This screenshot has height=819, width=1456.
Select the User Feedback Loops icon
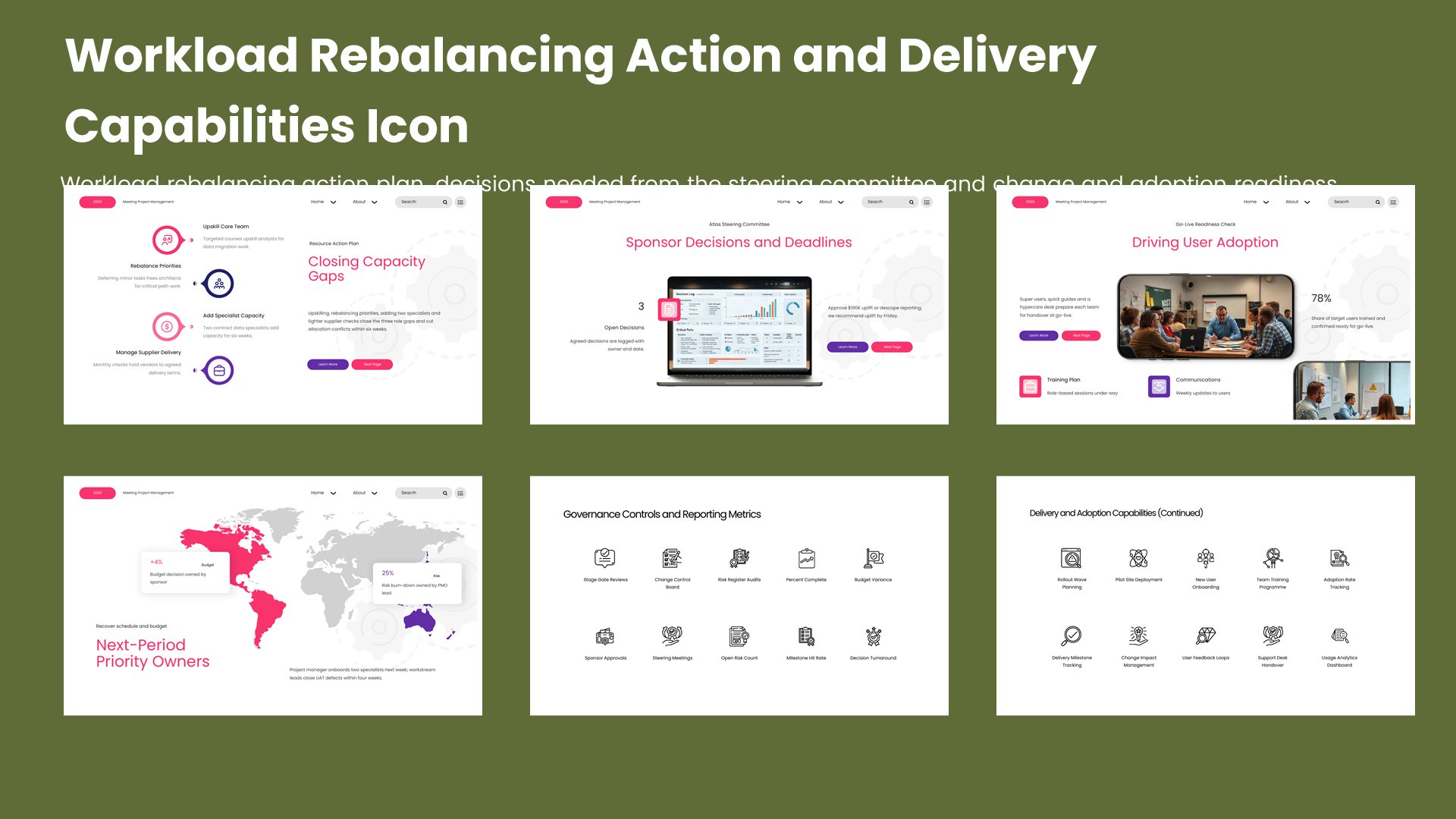point(1206,636)
